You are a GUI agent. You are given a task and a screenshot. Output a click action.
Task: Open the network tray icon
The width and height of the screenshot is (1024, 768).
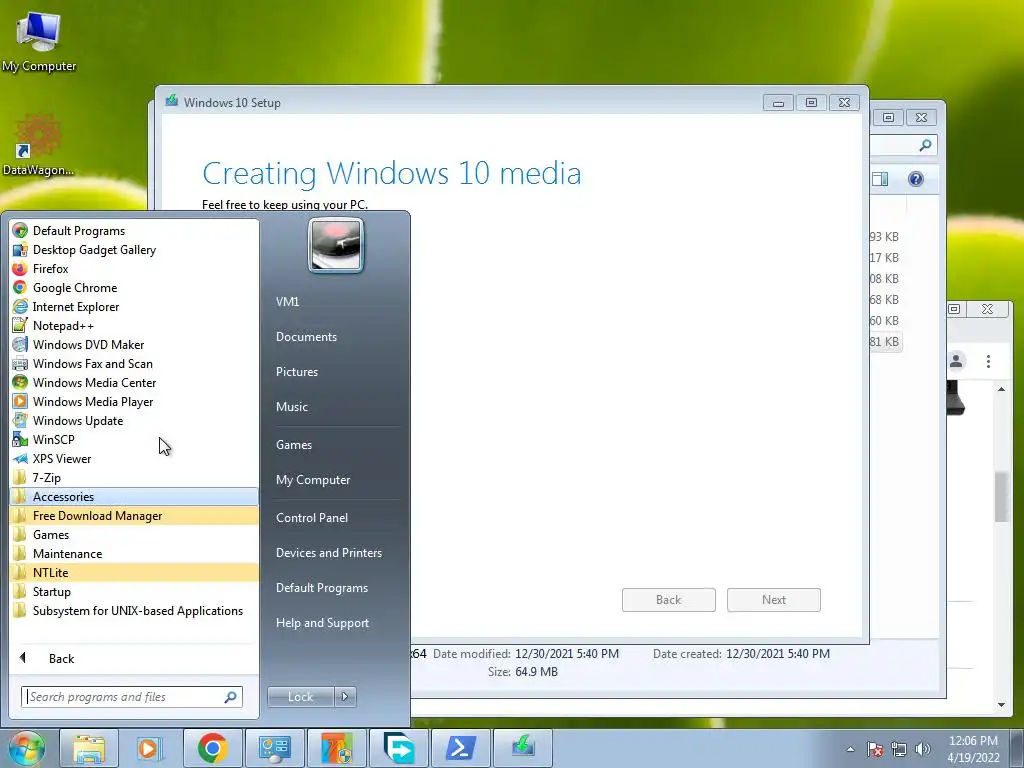899,749
